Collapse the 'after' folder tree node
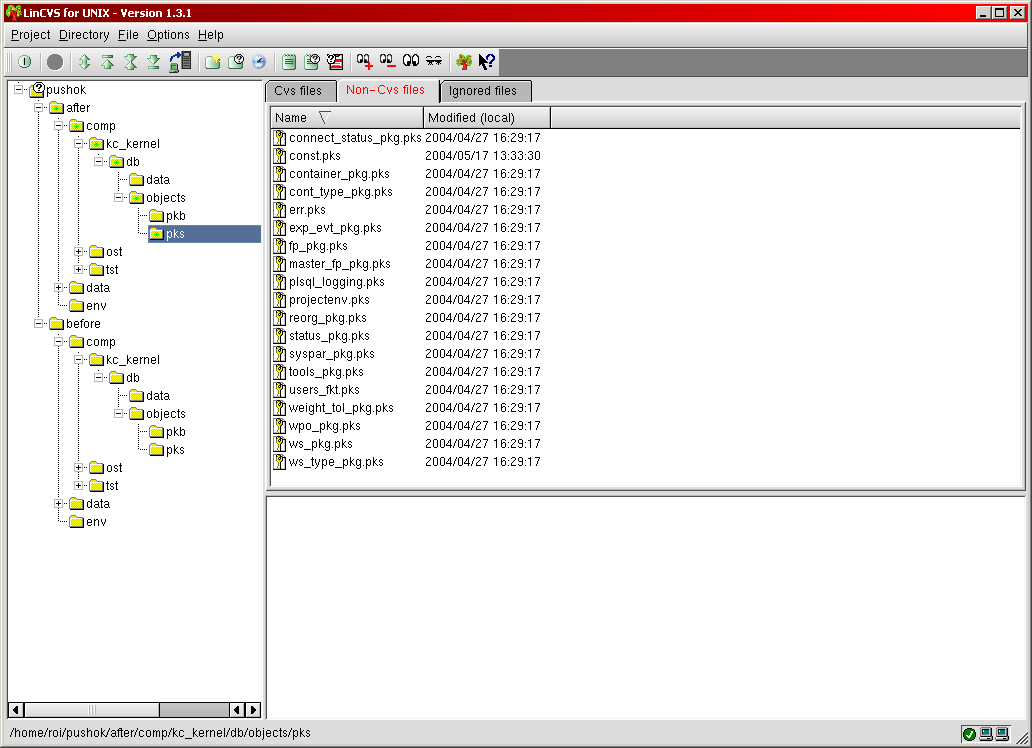The height and width of the screenshot is (748, 1032). 39,108
